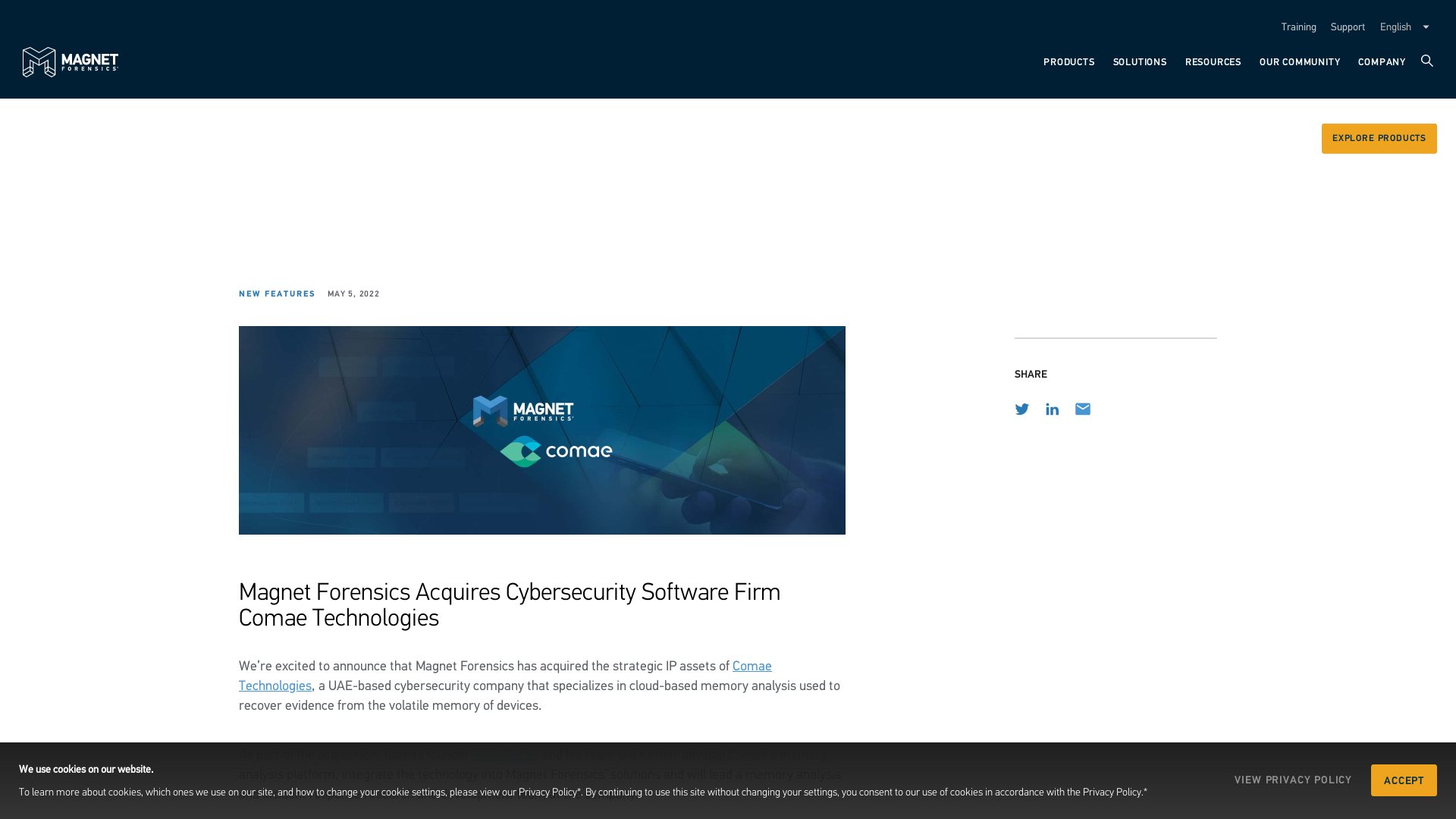The image size is (1456, 819).
Task: Open the search magnifier icon
Action: click(1427, 61)
